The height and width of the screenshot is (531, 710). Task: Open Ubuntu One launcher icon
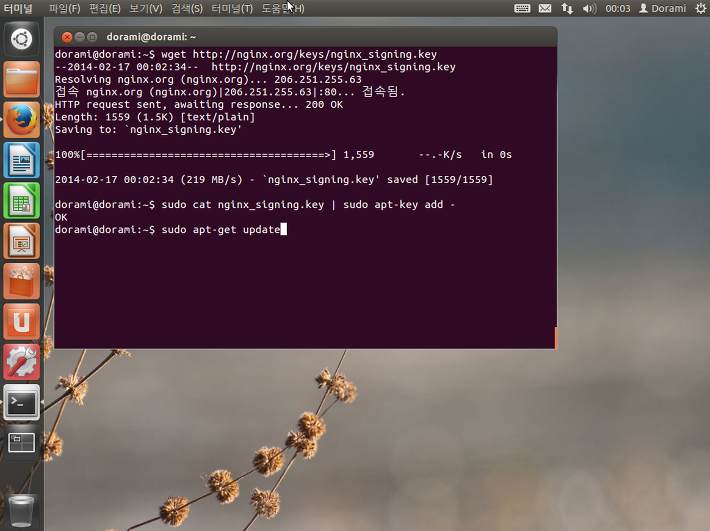tap(21, 322)
